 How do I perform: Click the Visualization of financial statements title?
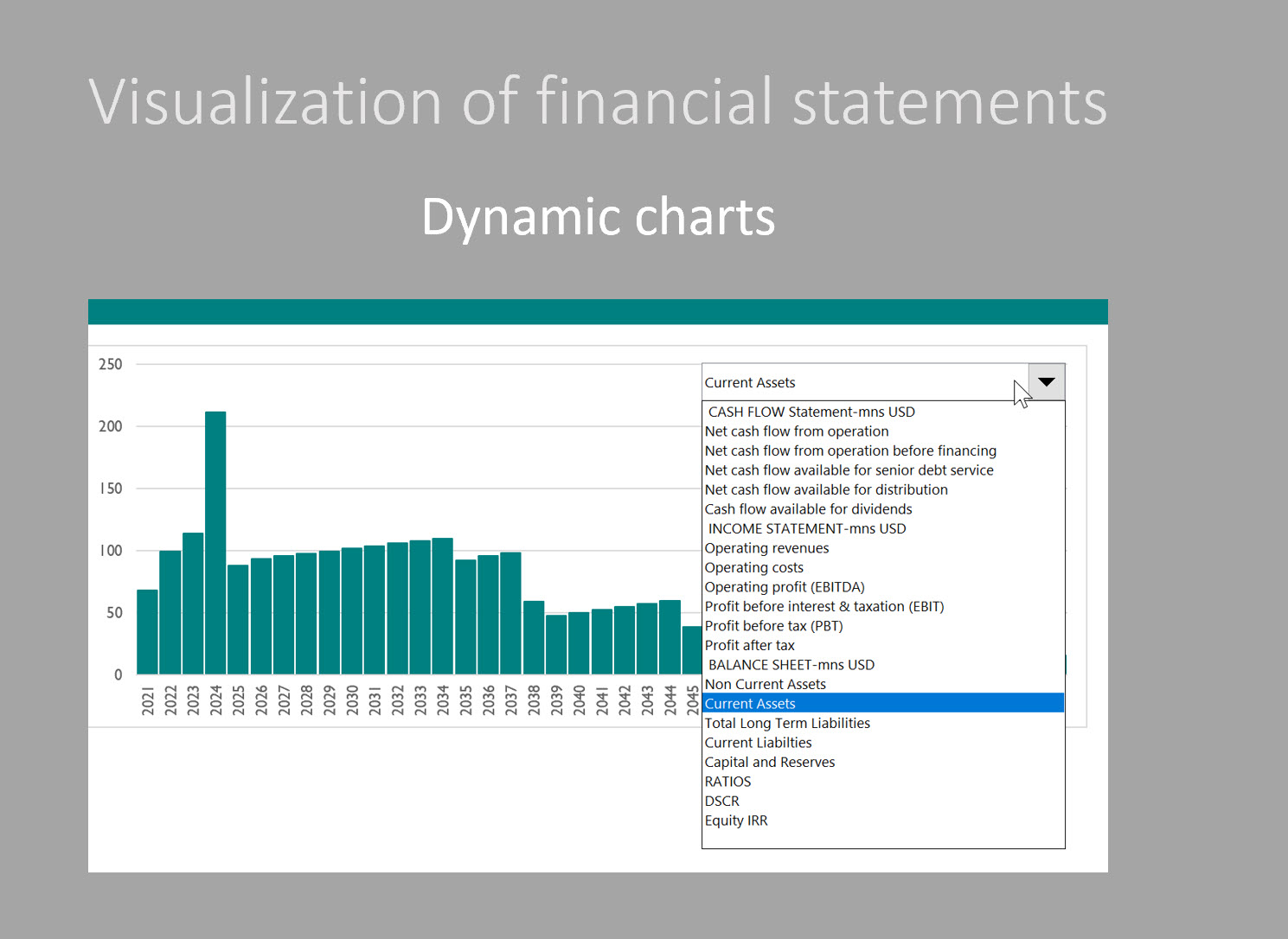(598, 101)
